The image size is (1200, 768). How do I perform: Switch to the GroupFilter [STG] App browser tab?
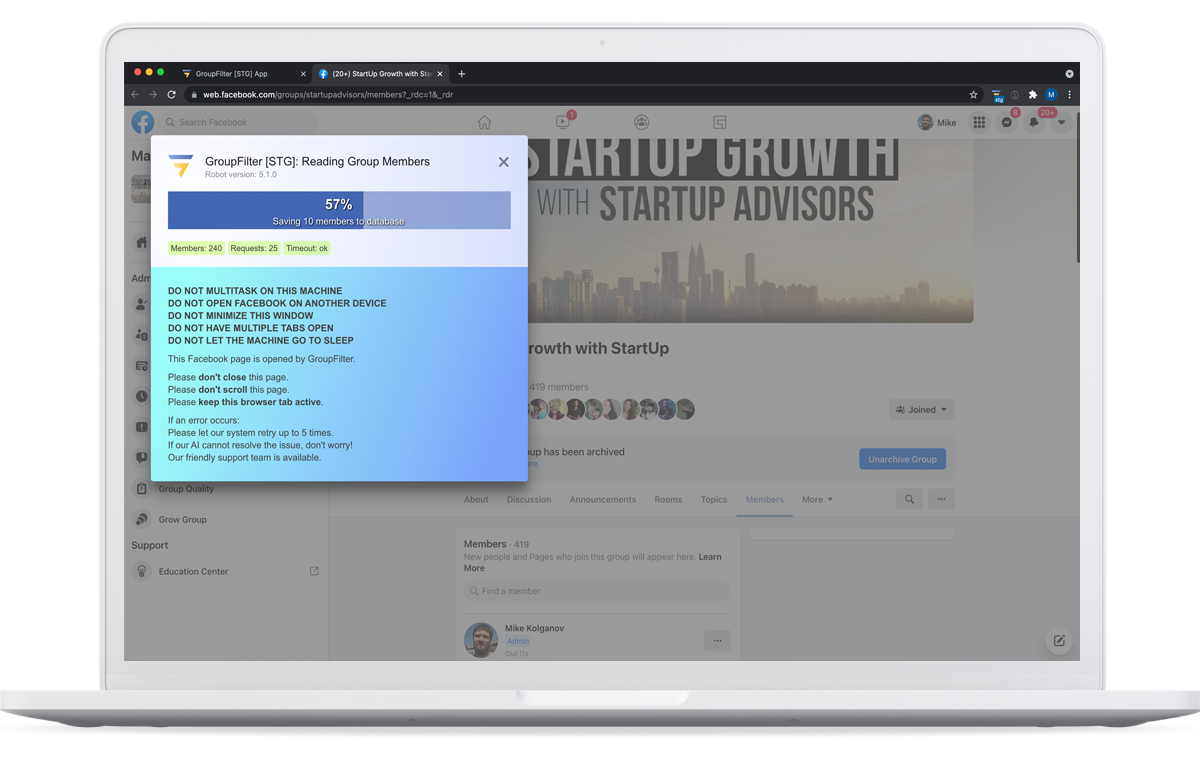[x=230, y=73]
